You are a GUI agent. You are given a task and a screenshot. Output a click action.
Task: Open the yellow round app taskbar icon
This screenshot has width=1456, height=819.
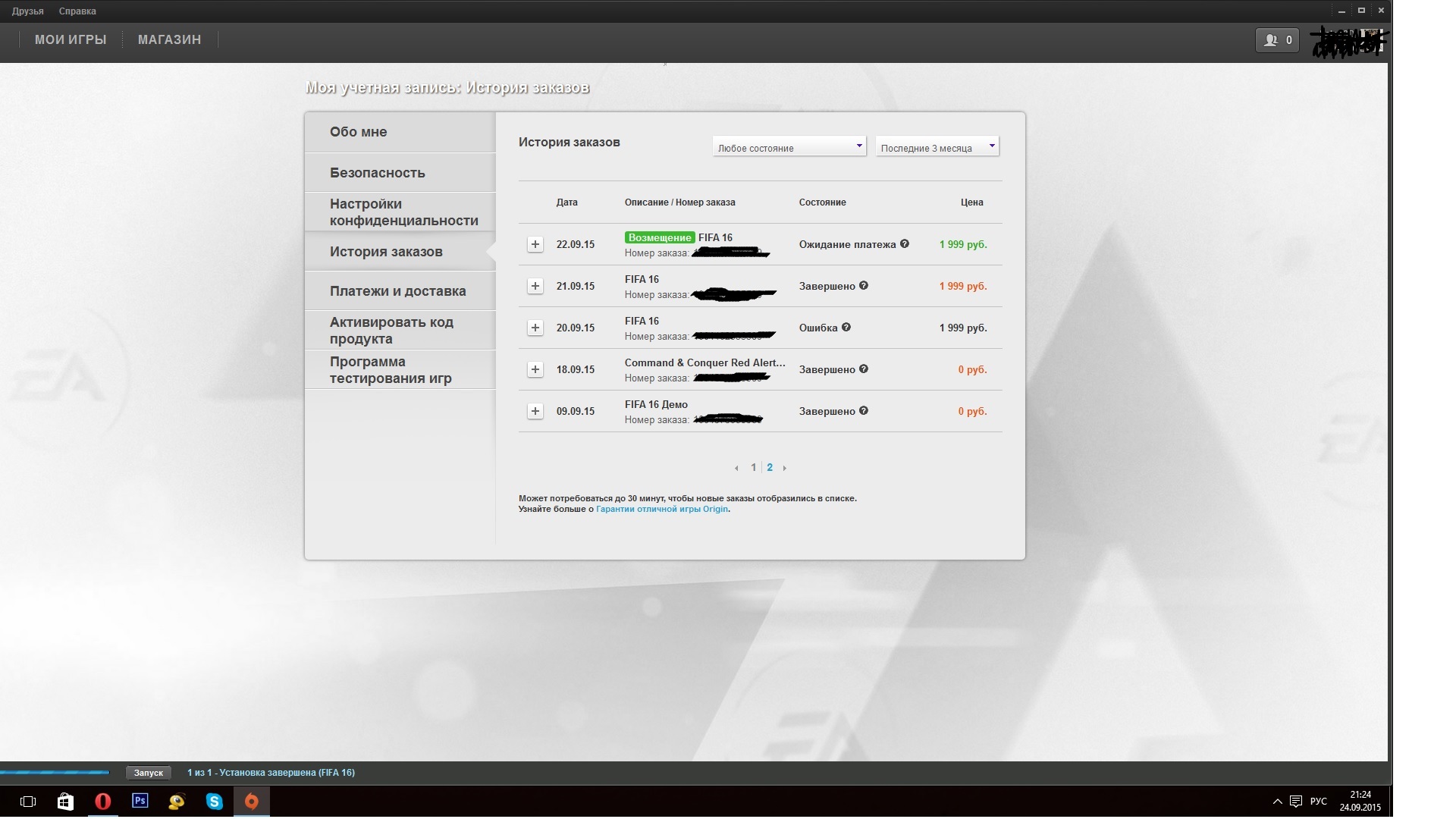point(177,802)
